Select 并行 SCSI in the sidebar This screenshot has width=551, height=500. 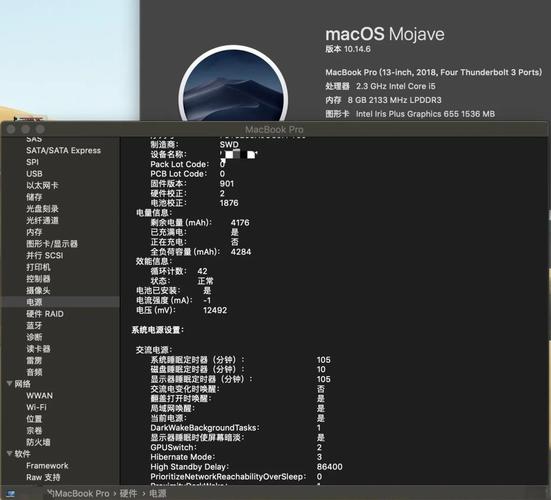[x=45, y=255]
